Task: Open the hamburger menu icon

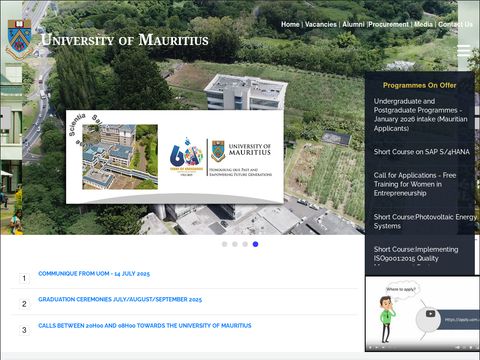Action: click(464, 50)
